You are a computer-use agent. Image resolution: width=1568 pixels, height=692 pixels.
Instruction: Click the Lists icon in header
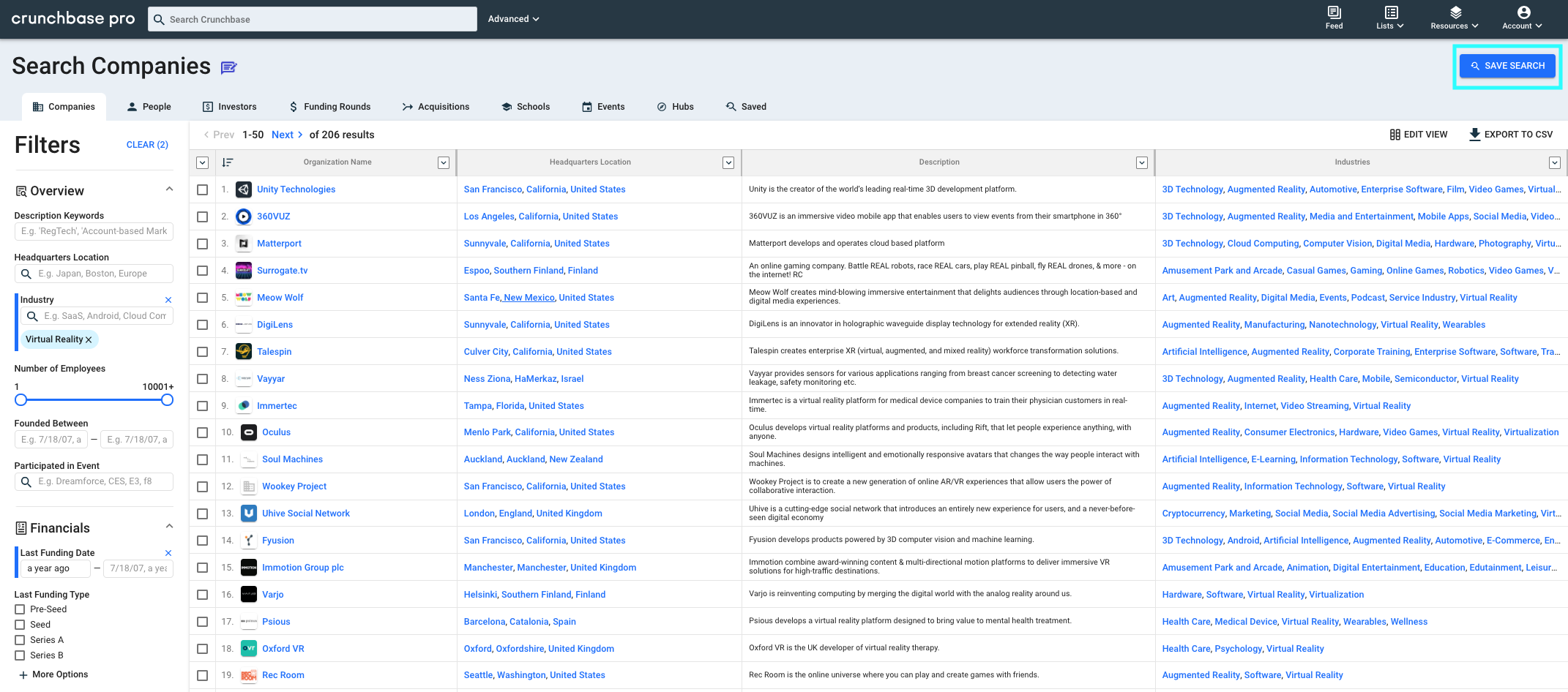pyautogui.click(x=1391, y=12)
